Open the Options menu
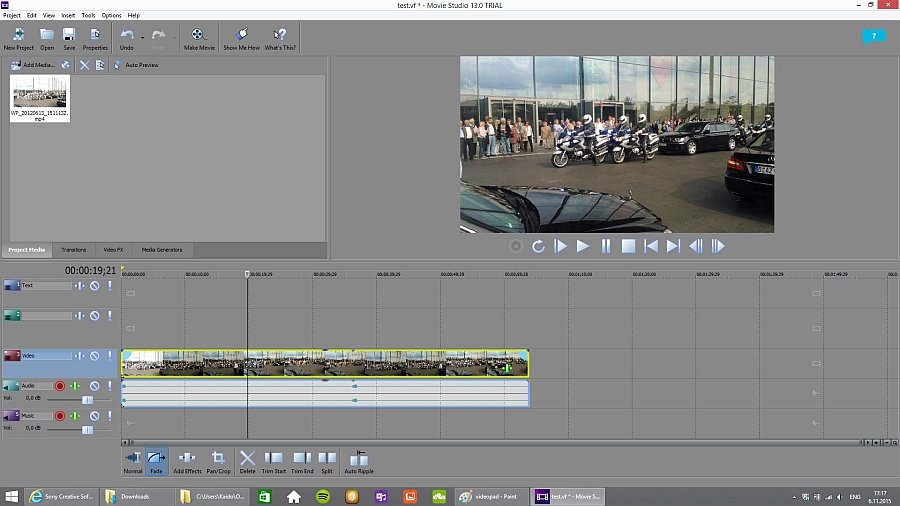The height and width of the screenshot is (506, 900). pos(111,15)
